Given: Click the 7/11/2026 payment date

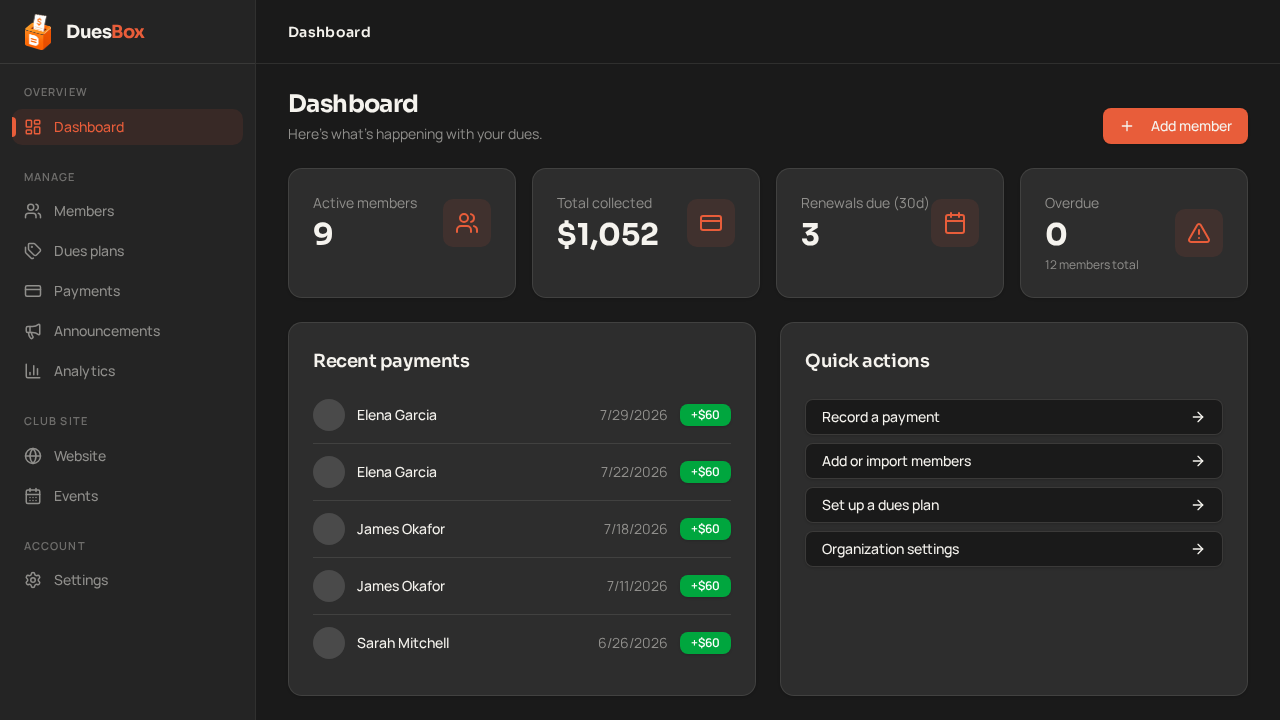Looking at the screenshot, I should [x=637, y=586].
